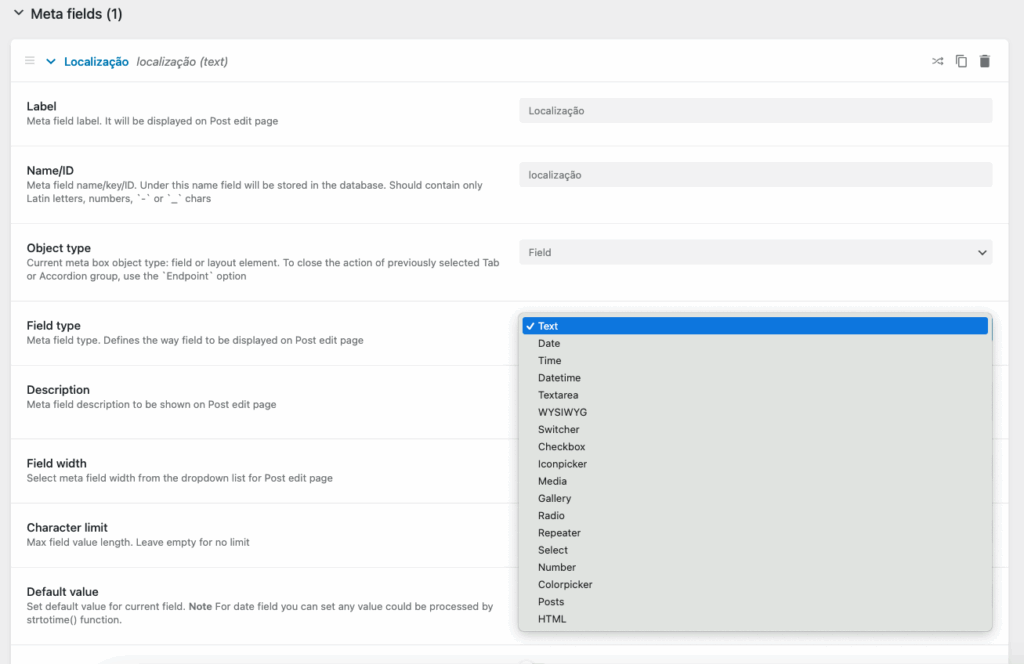Click the drag handle of Localização field
1024x664 pixels.
coord(30,61)
